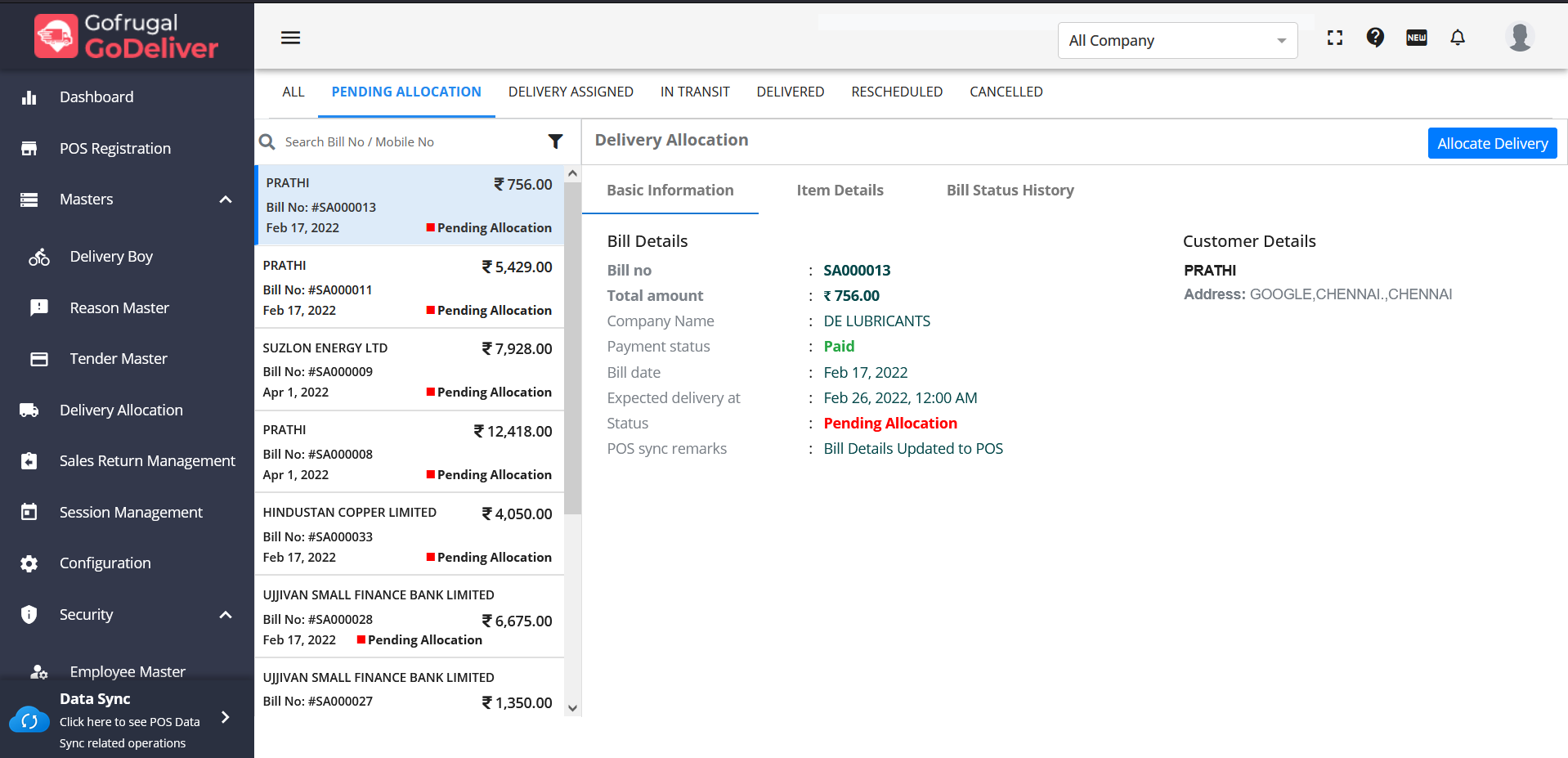Viewport: 1568px width, 758px height.
Task: Click the Allocate Delivery button
Action: (1492, 143)
